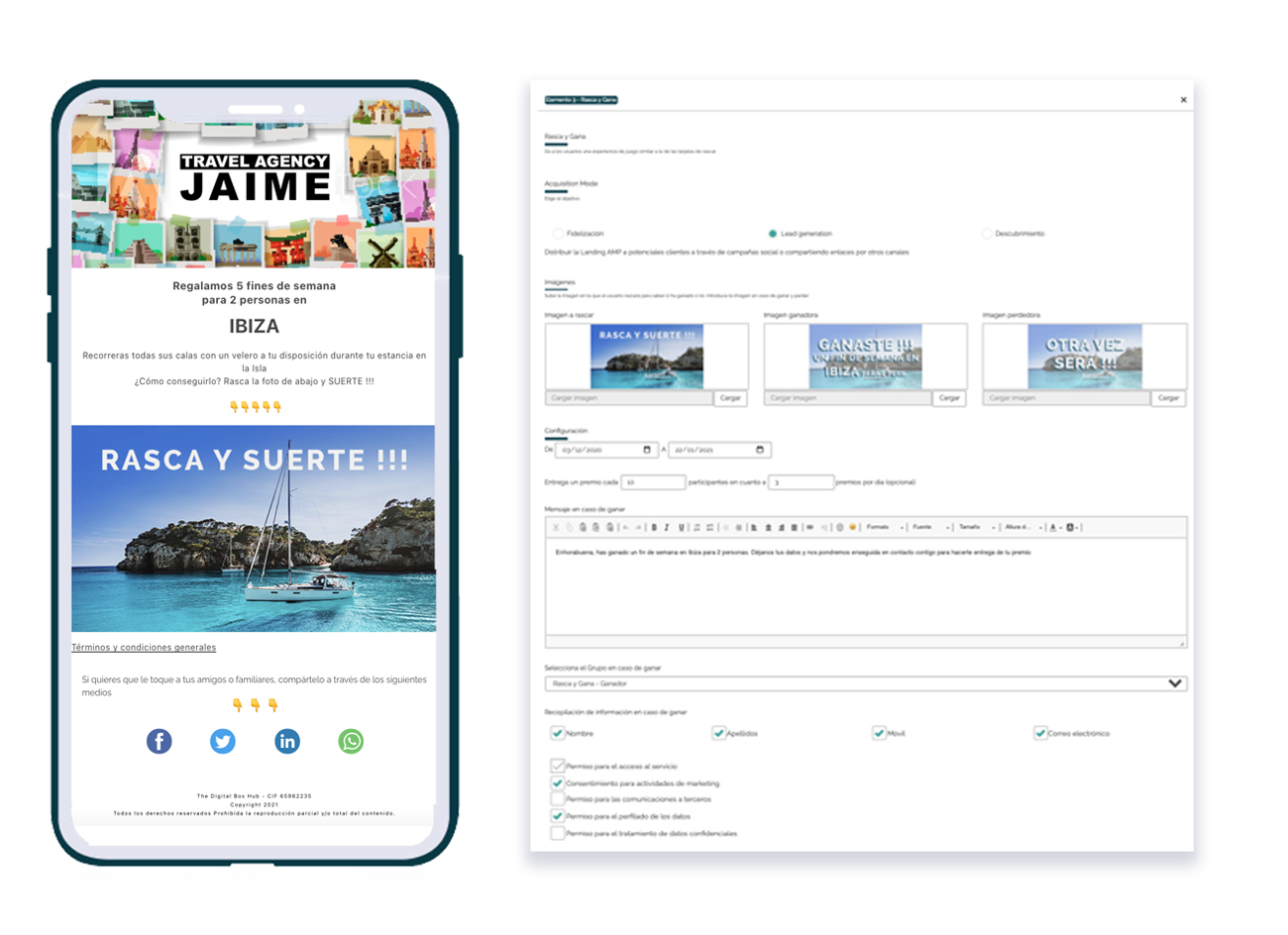The width and height of the screenshot is (1288, 935).
Task: Click the Undo icon in editor toolbar
Action: pyautogui.click(x=625, y=527)
